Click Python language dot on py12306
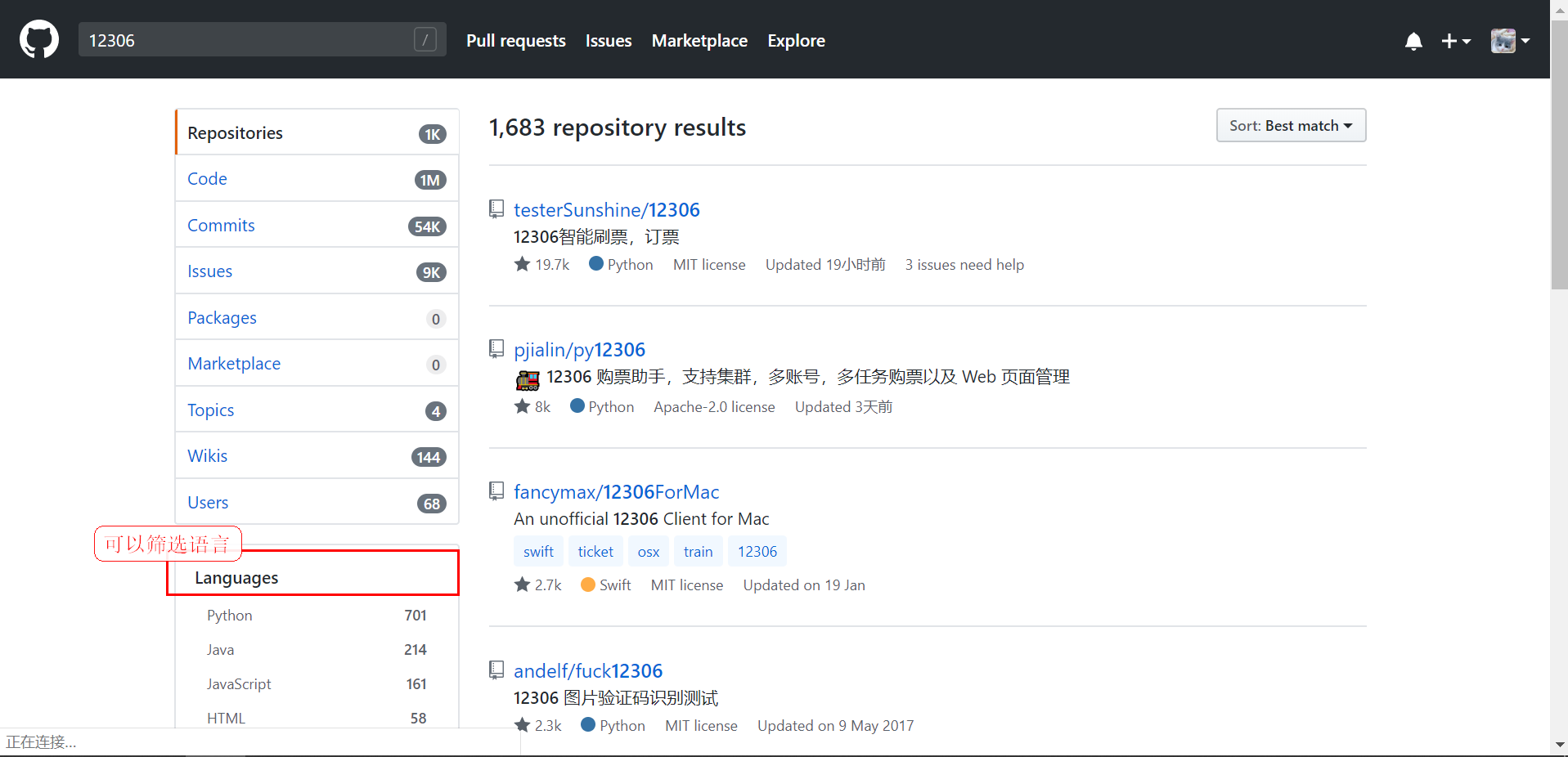The width and height of the screenshot is (1568, 757). [577, 405]
